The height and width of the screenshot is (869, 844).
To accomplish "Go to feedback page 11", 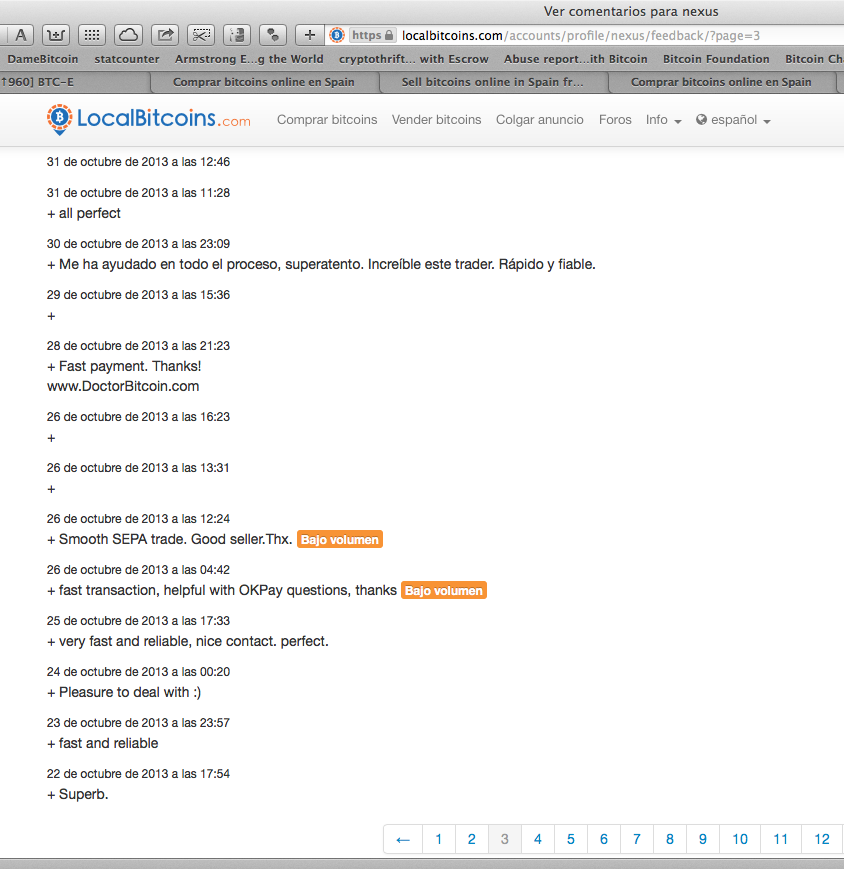I will click(x=781, y=839).
